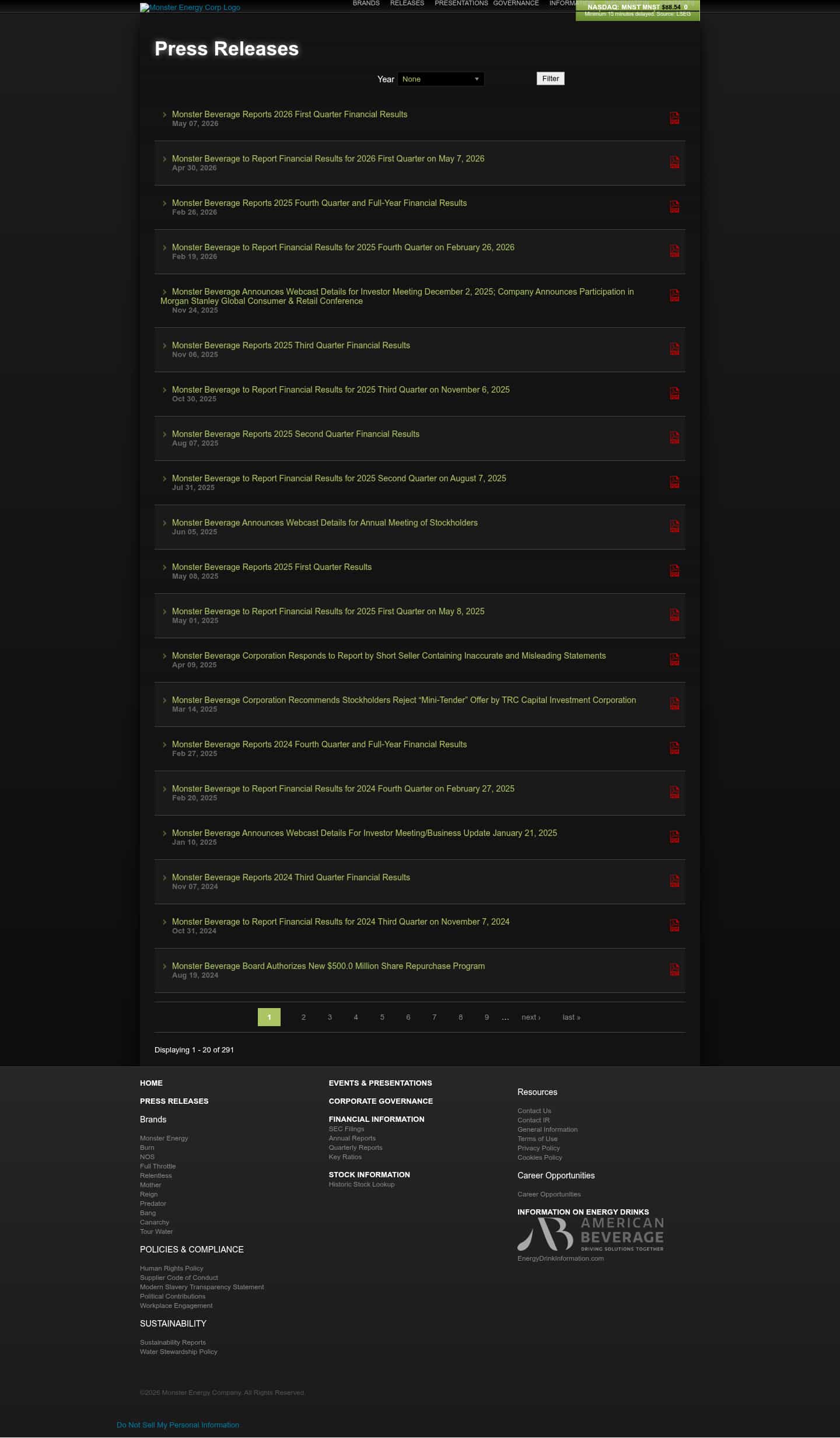Open Key Ratios footer link
Viewport: 840px width, 1438px height.
[x=345, y=1157]
